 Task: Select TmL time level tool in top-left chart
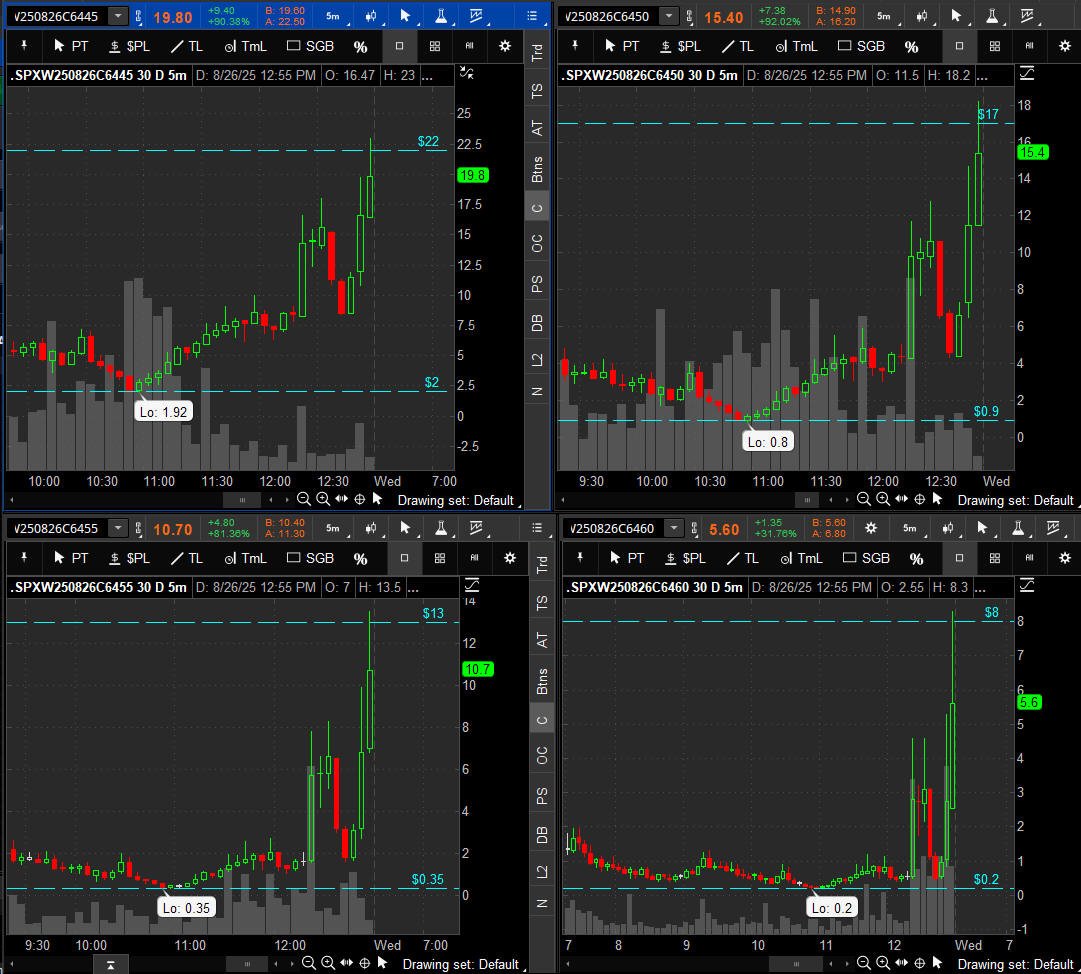(x=245, y=46)
